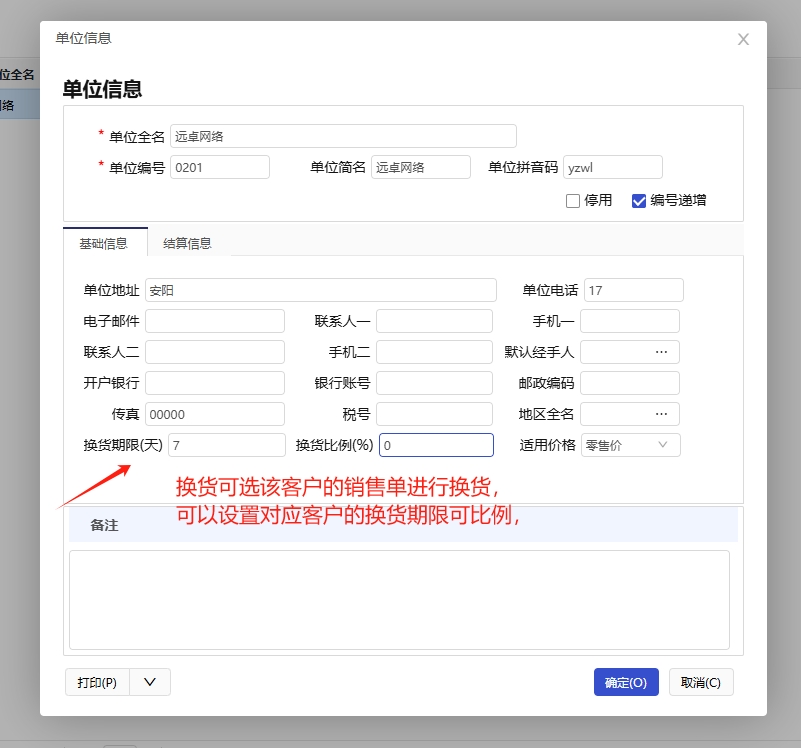This screenshot has width=801, height=748.
Task: Close the 单位信息 dialog with the X
Action: [743, 39]
